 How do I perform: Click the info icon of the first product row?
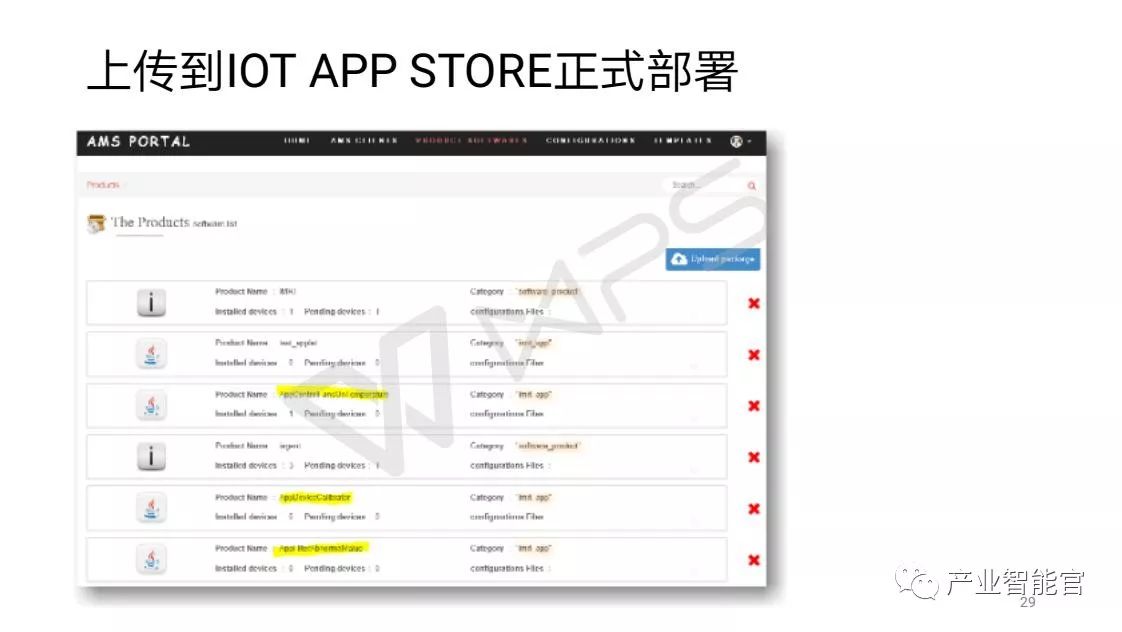pyautogui.click(x=151, y=303)
